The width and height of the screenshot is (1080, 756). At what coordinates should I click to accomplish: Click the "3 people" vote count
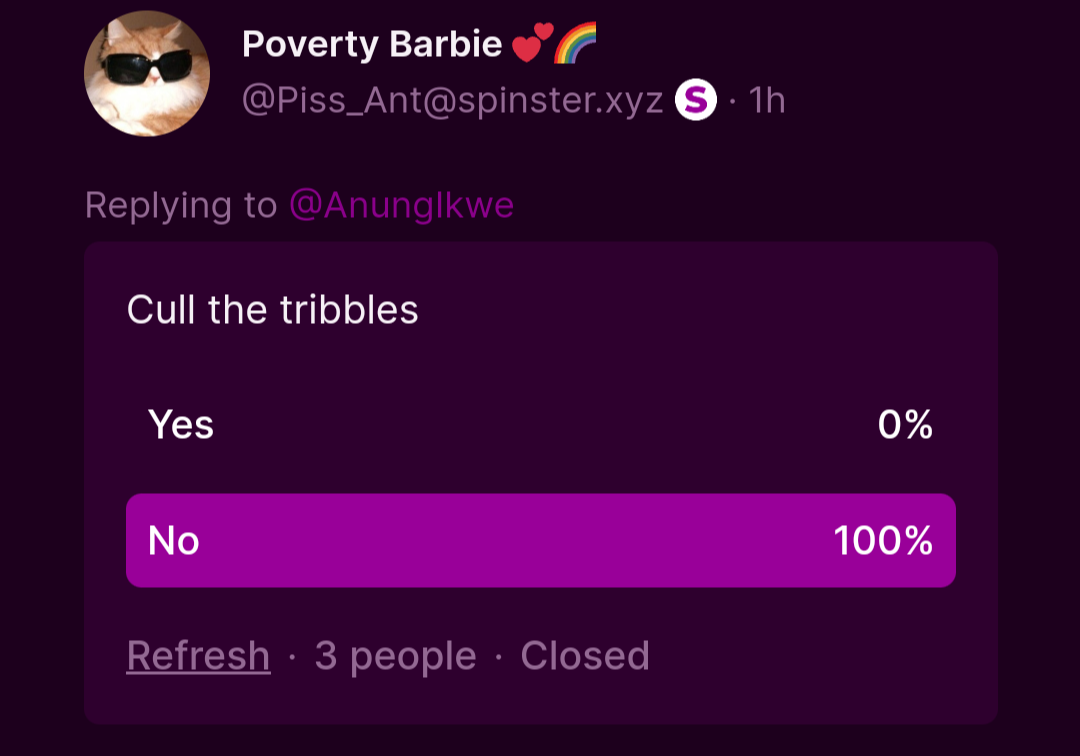[395, 656]
